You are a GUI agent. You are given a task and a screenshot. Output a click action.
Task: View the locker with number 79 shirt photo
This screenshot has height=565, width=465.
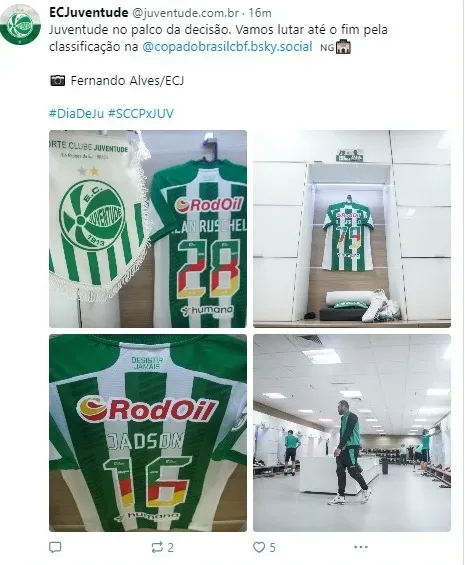tap(352, 229)
